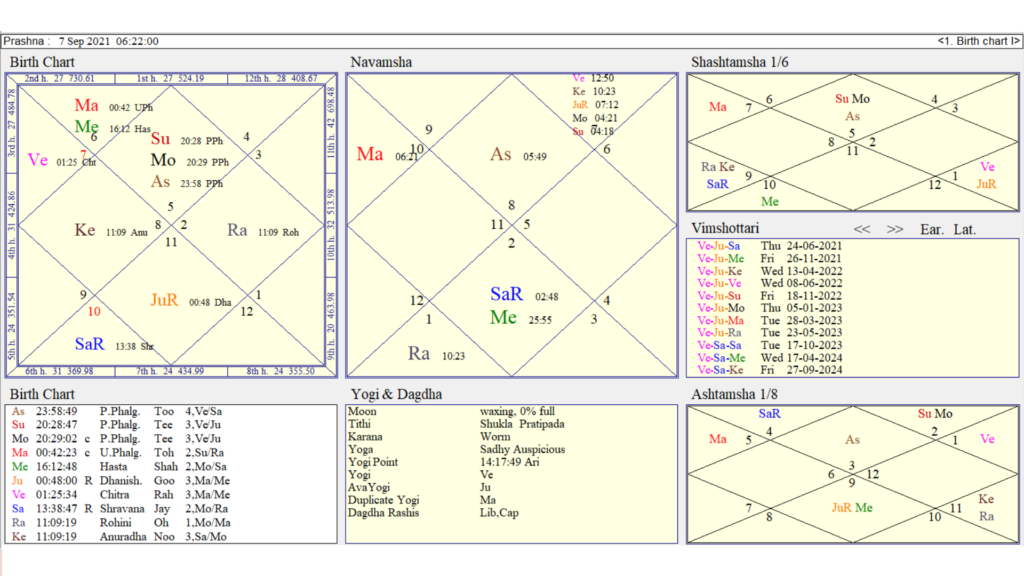Click the Karana 'Worm' row
Image resolution: width=1024 pixels, height=576 pixels.
(429, 436)
